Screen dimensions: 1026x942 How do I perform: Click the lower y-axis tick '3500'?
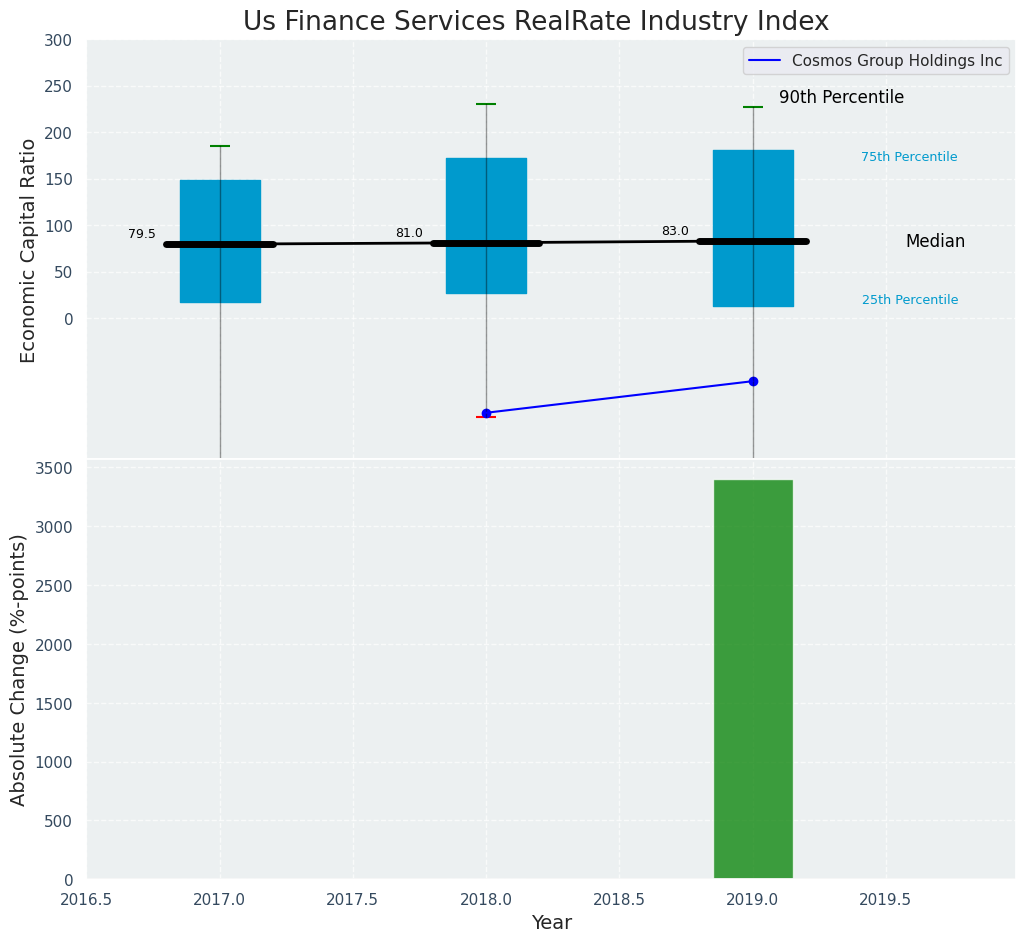point(52,468)
